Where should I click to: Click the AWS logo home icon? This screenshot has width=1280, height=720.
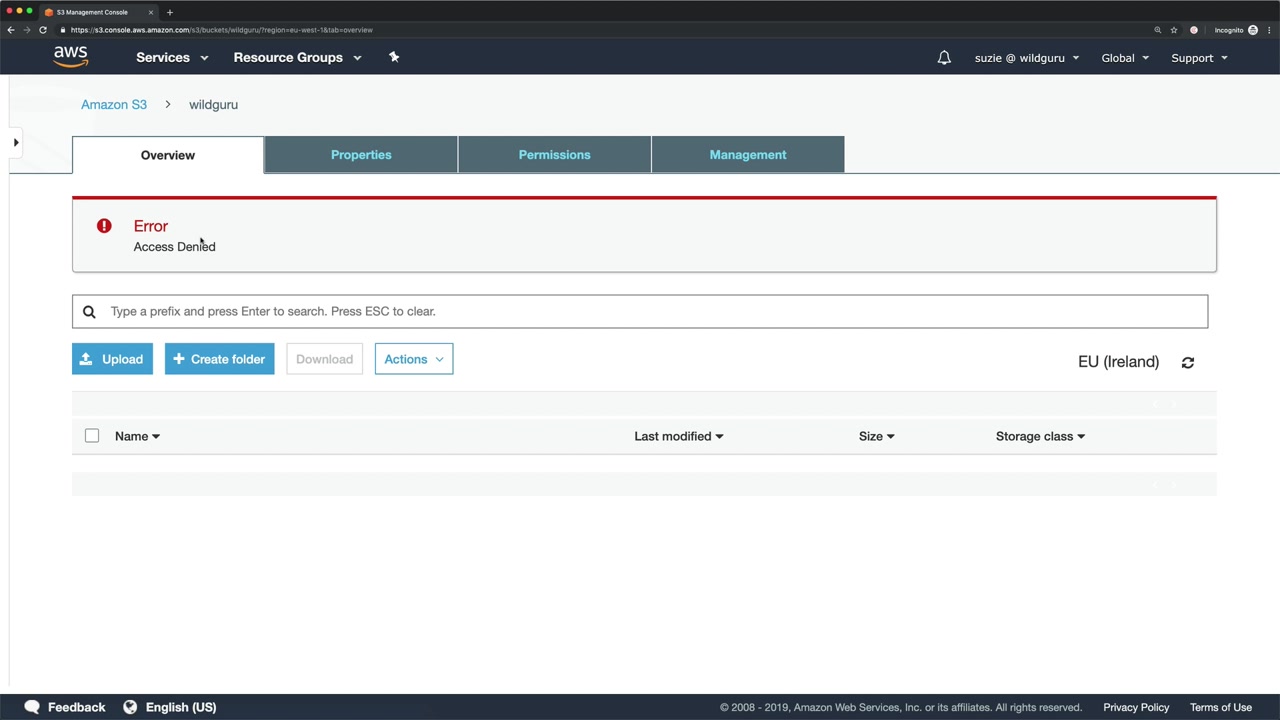point(71,57)
